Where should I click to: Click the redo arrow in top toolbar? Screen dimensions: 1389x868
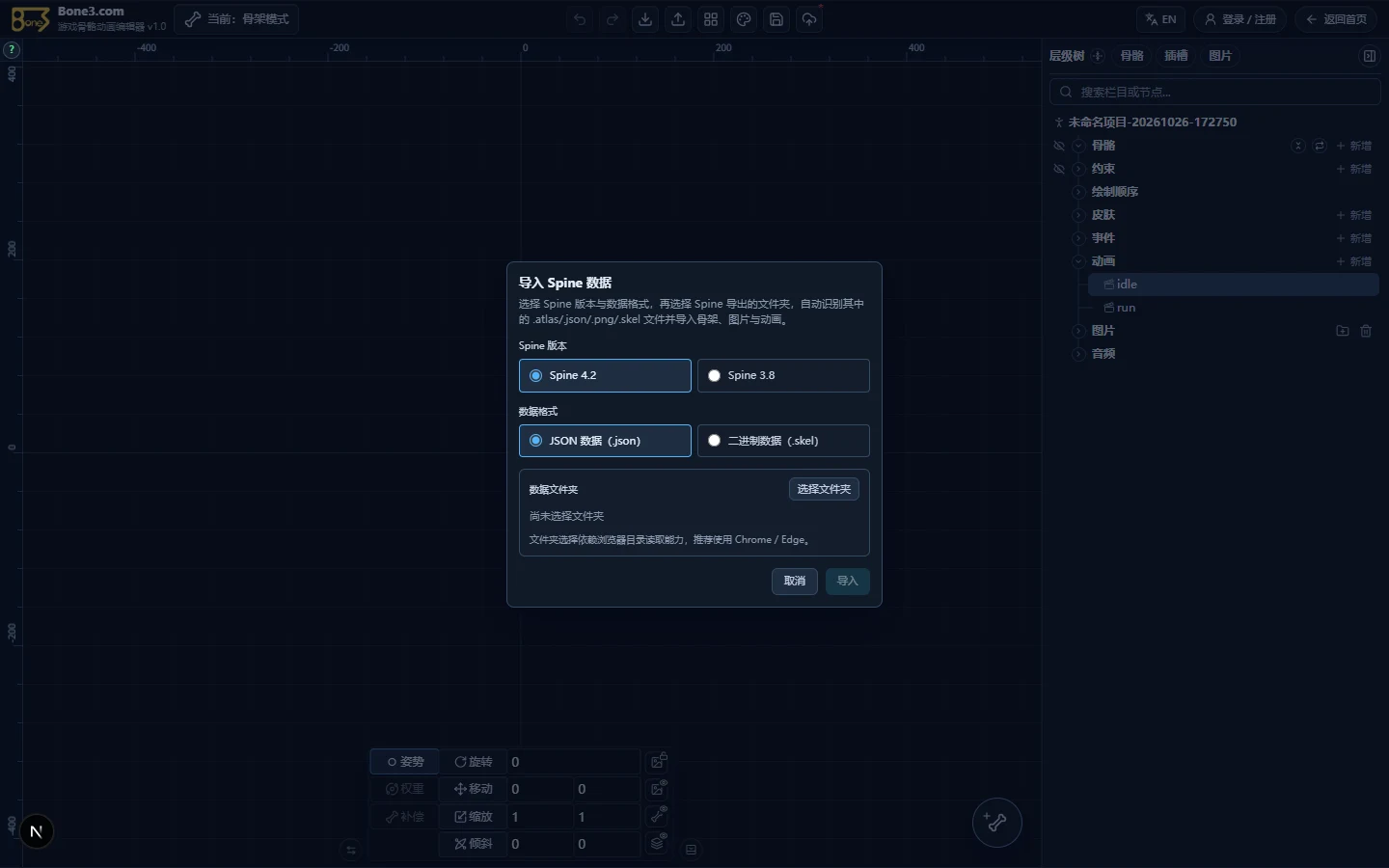pos(613,19)
